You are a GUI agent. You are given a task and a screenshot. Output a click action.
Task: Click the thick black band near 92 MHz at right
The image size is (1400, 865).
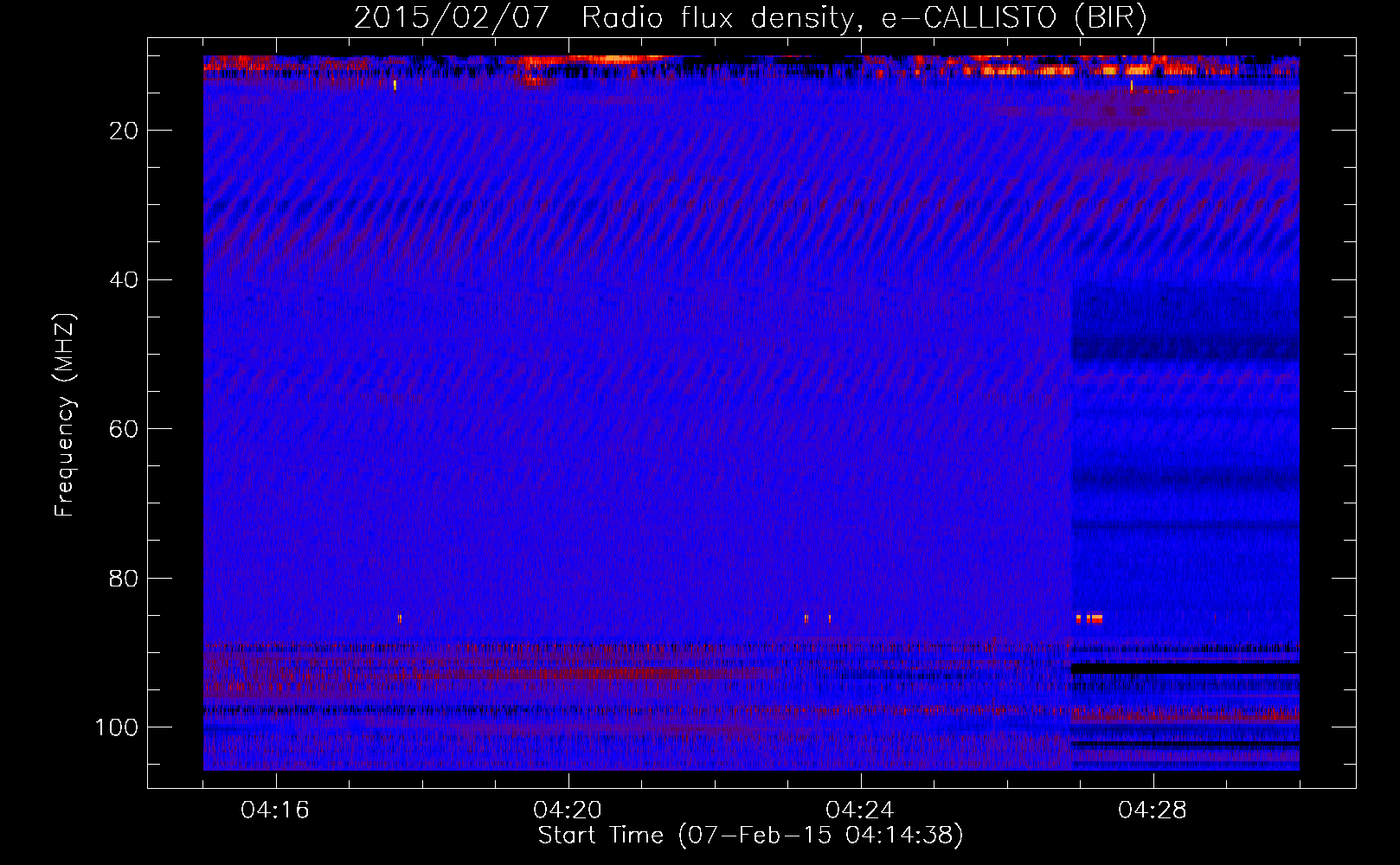(x=1185, y=669)
